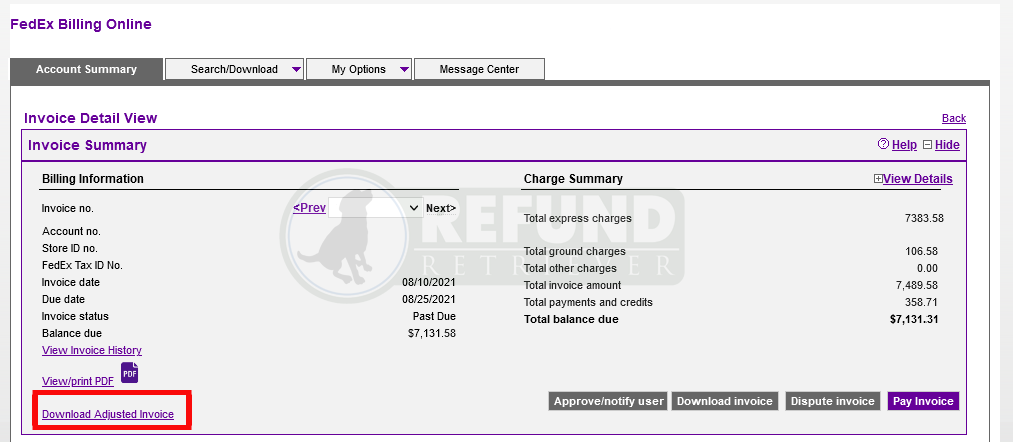Open the Search/Download dropdown arrow
1013x442 pixels.
tap(297, 70)
